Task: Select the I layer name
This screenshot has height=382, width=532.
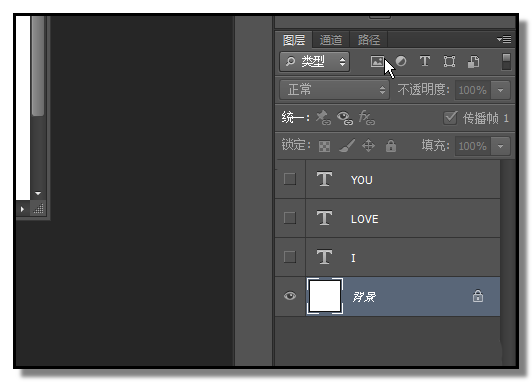Action: 353,258
